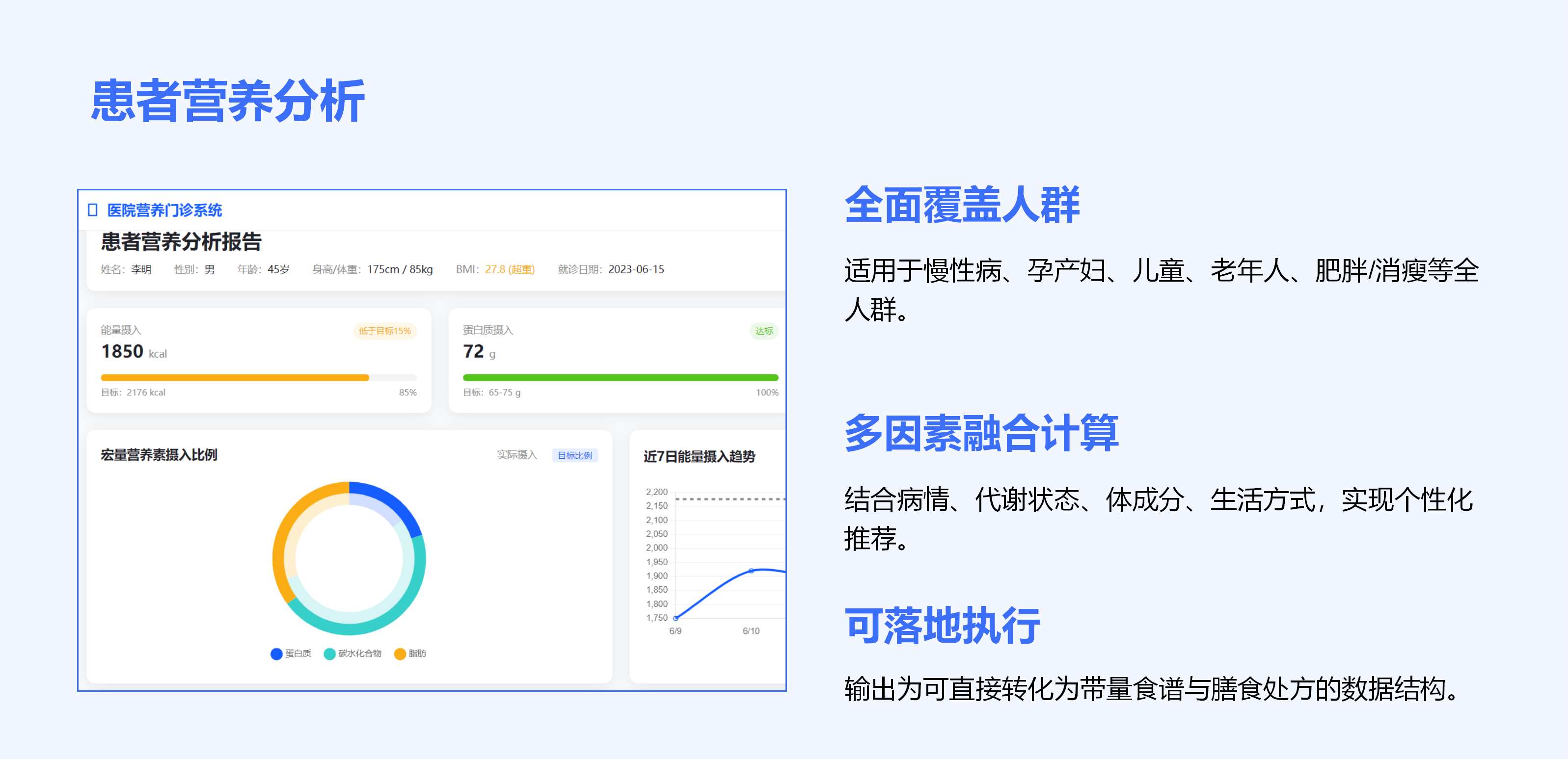Click the orange energy intake progress bar
Image resolution: width=1568 pixels, height=759 pixels.
tap(238, 378)
